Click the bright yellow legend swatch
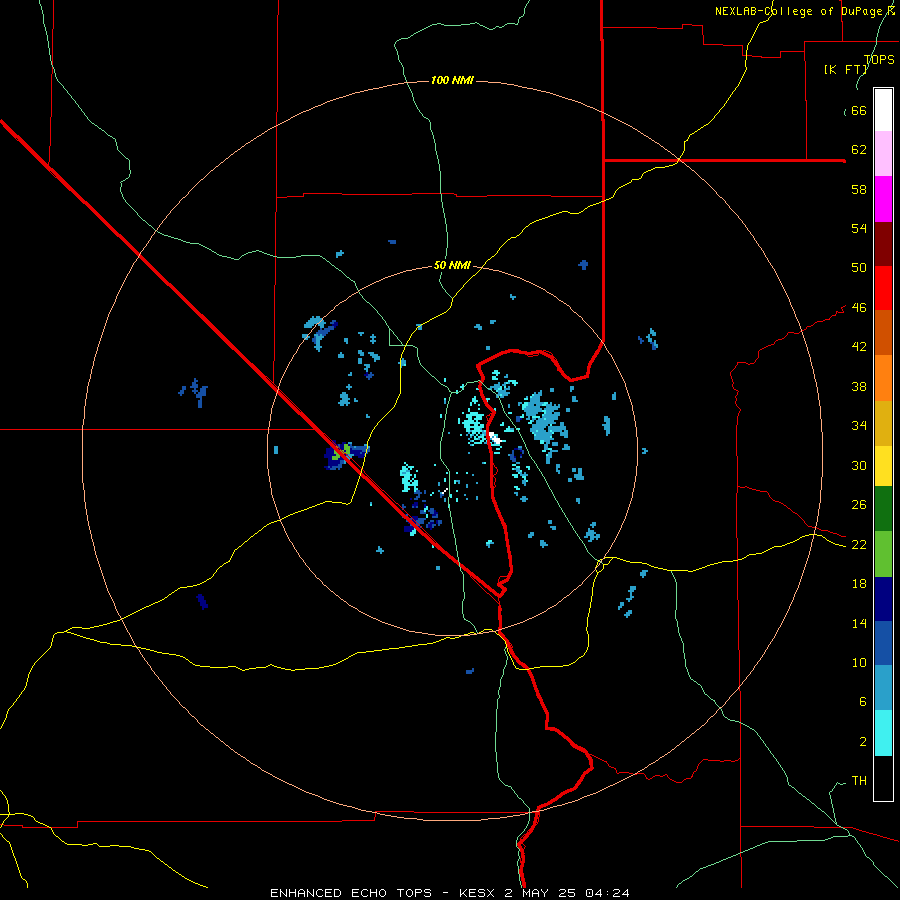Viewport: 900px width, 900px height. coord(883,465)
